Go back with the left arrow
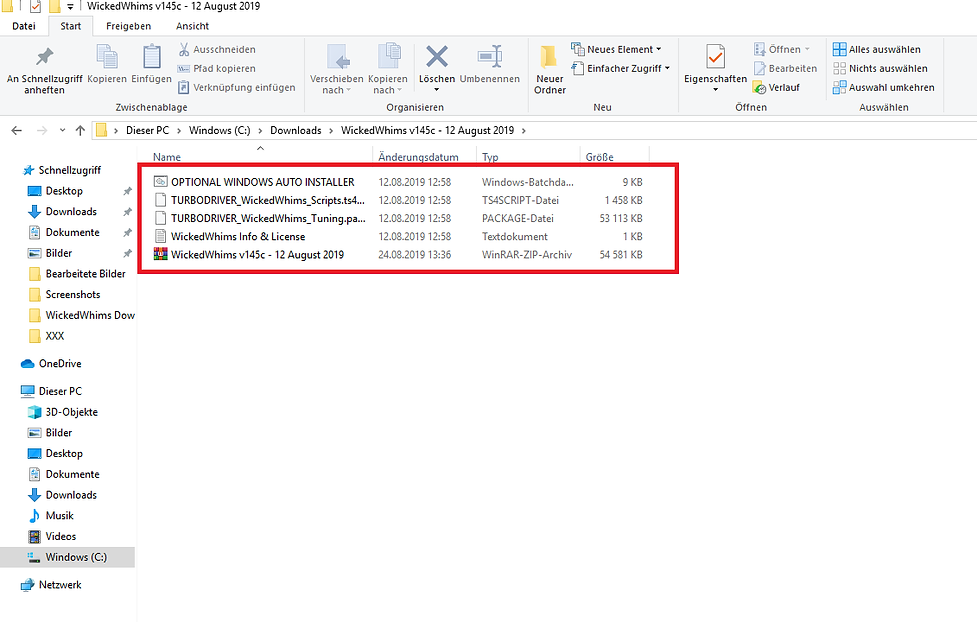 [17, 130]
